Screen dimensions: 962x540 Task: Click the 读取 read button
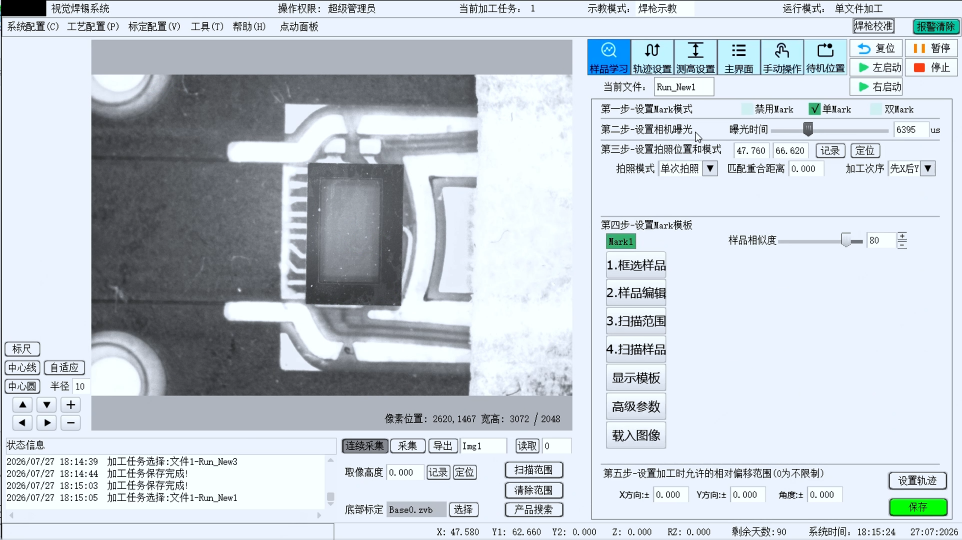click(x=527, y=446)
